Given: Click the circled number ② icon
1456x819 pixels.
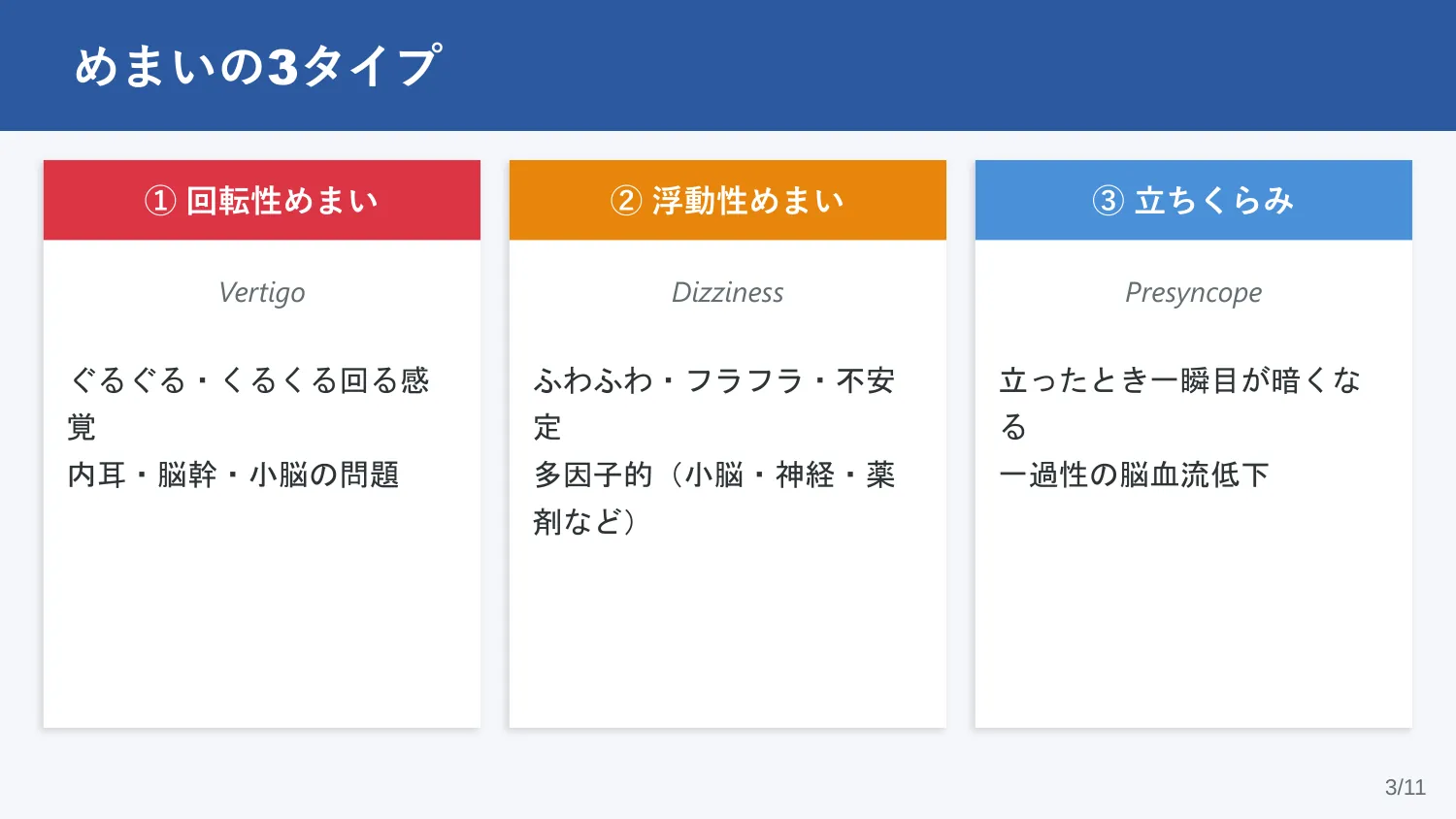Looking at the screenshot, I should 626,201.
